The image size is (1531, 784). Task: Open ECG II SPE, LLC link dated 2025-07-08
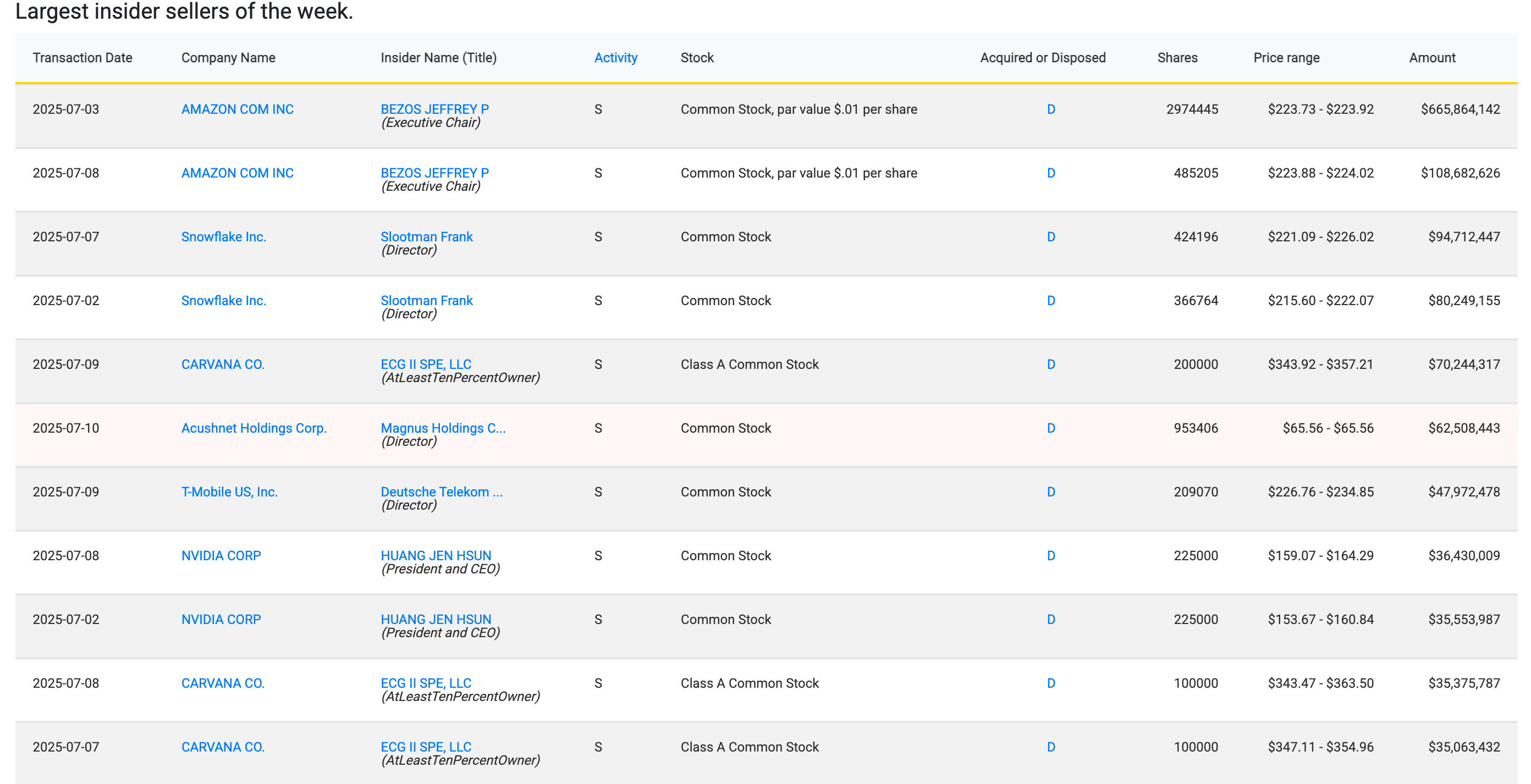point(426,683)
